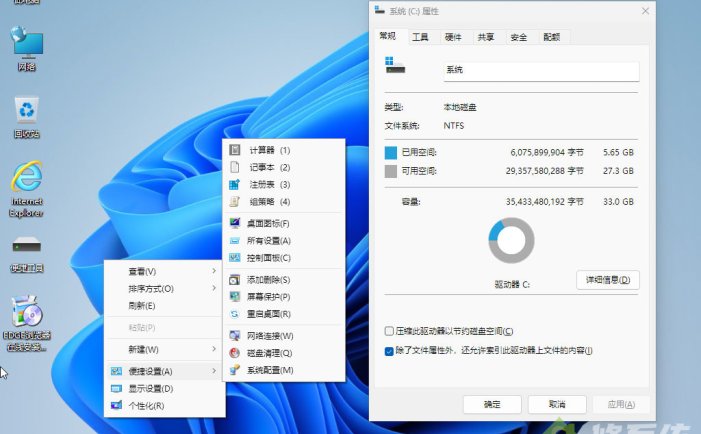The width and height of the screenshot is (701, 434).
Task: Expand the 新建(W) submenu arrow
Action: 214,349
